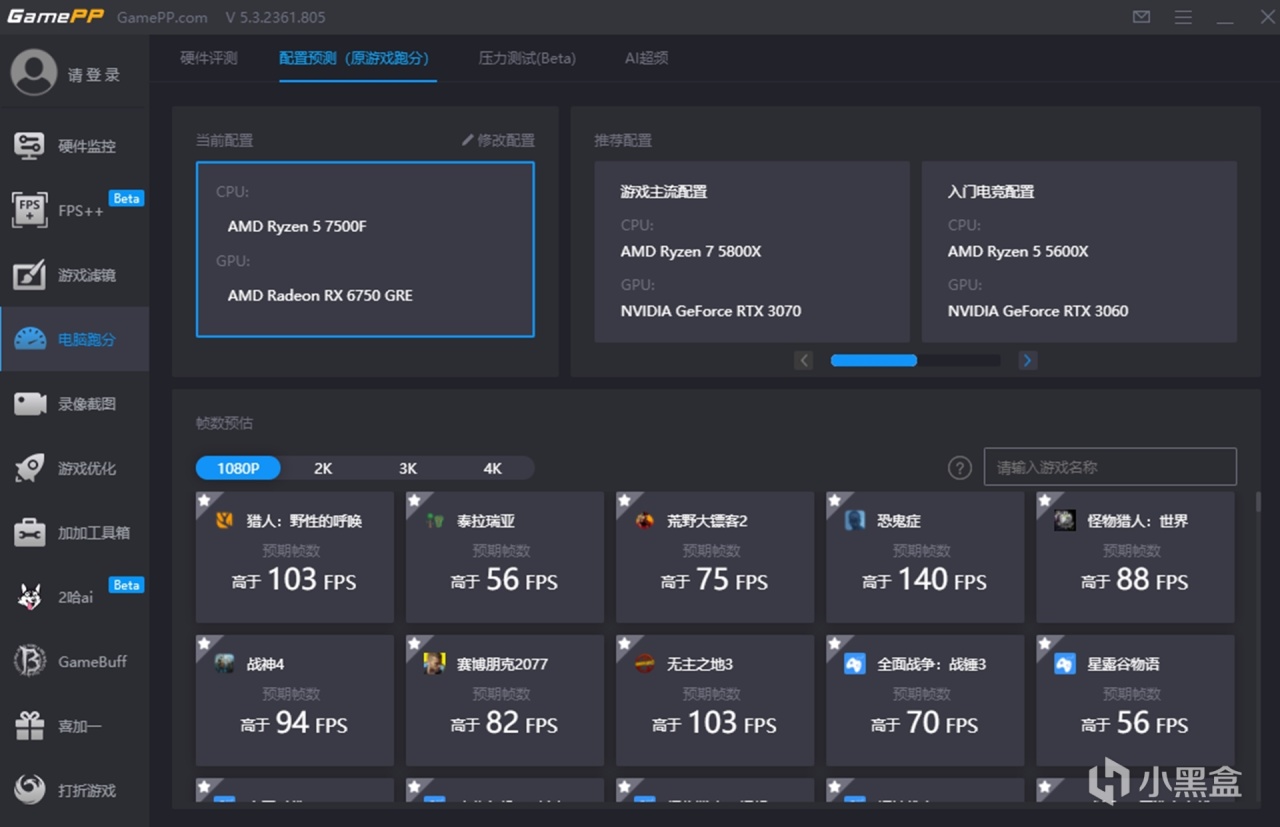The image size is (1280, 827).
Task: Click the 荒野大镖客2 game icon
Action: (645, 521)
